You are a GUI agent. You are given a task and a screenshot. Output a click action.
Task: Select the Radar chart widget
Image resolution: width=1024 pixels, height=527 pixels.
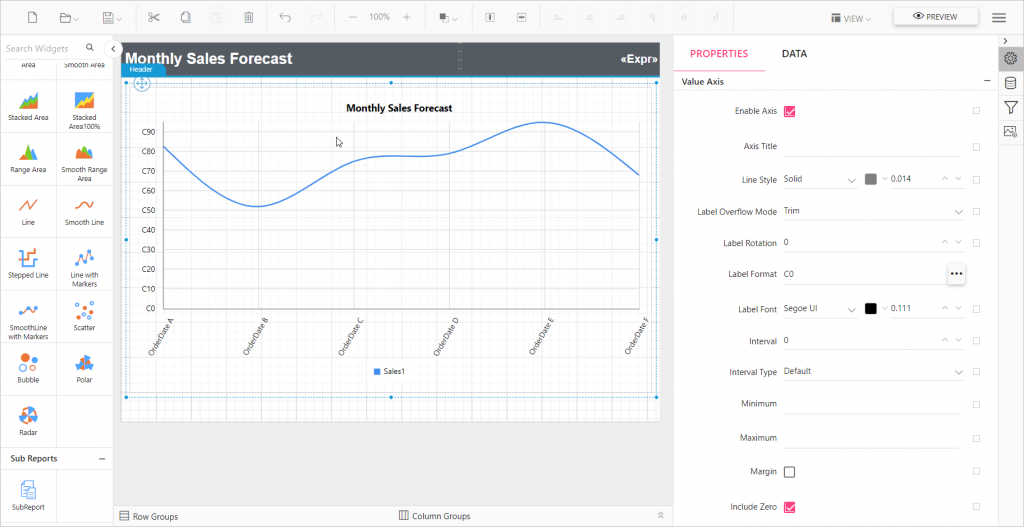click(28, 421)
